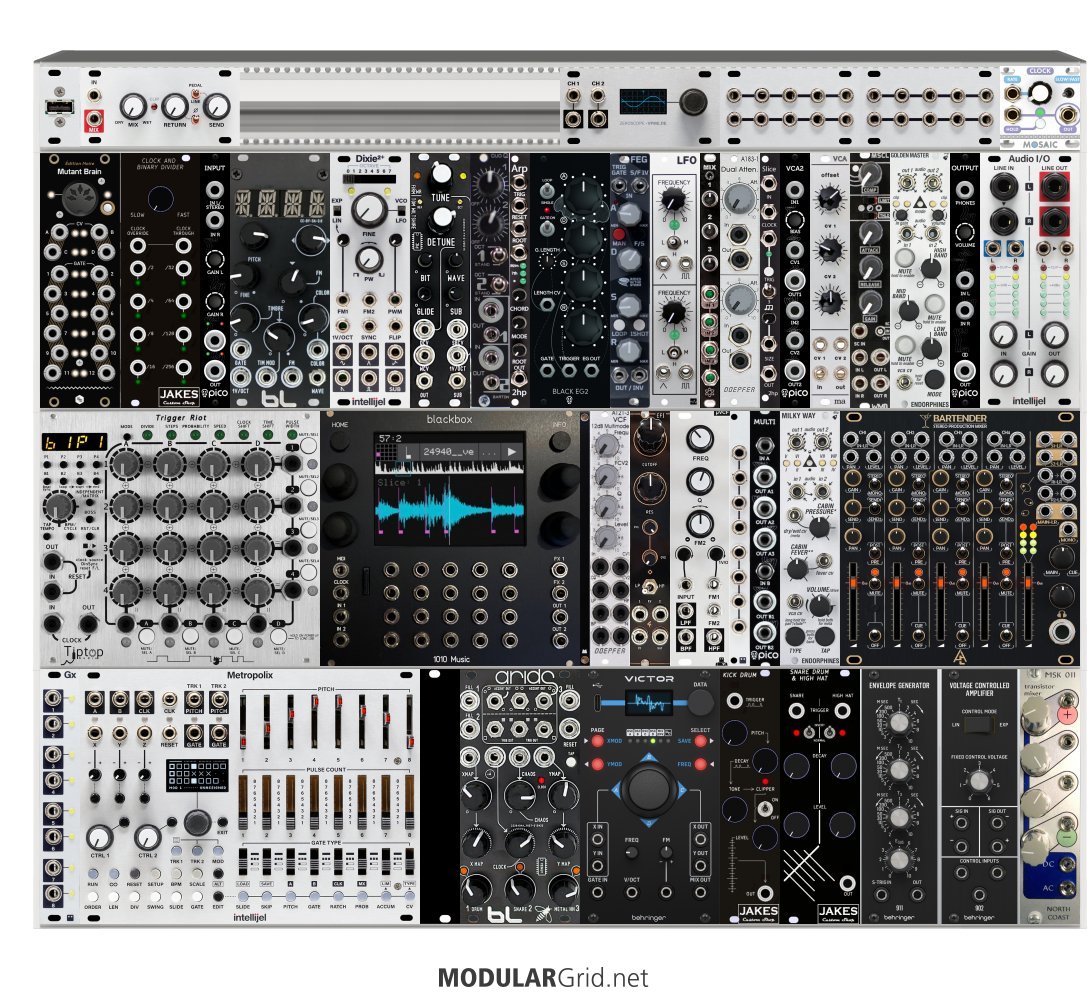Flip the upper LFO L/H range switch

pos(672,242)
